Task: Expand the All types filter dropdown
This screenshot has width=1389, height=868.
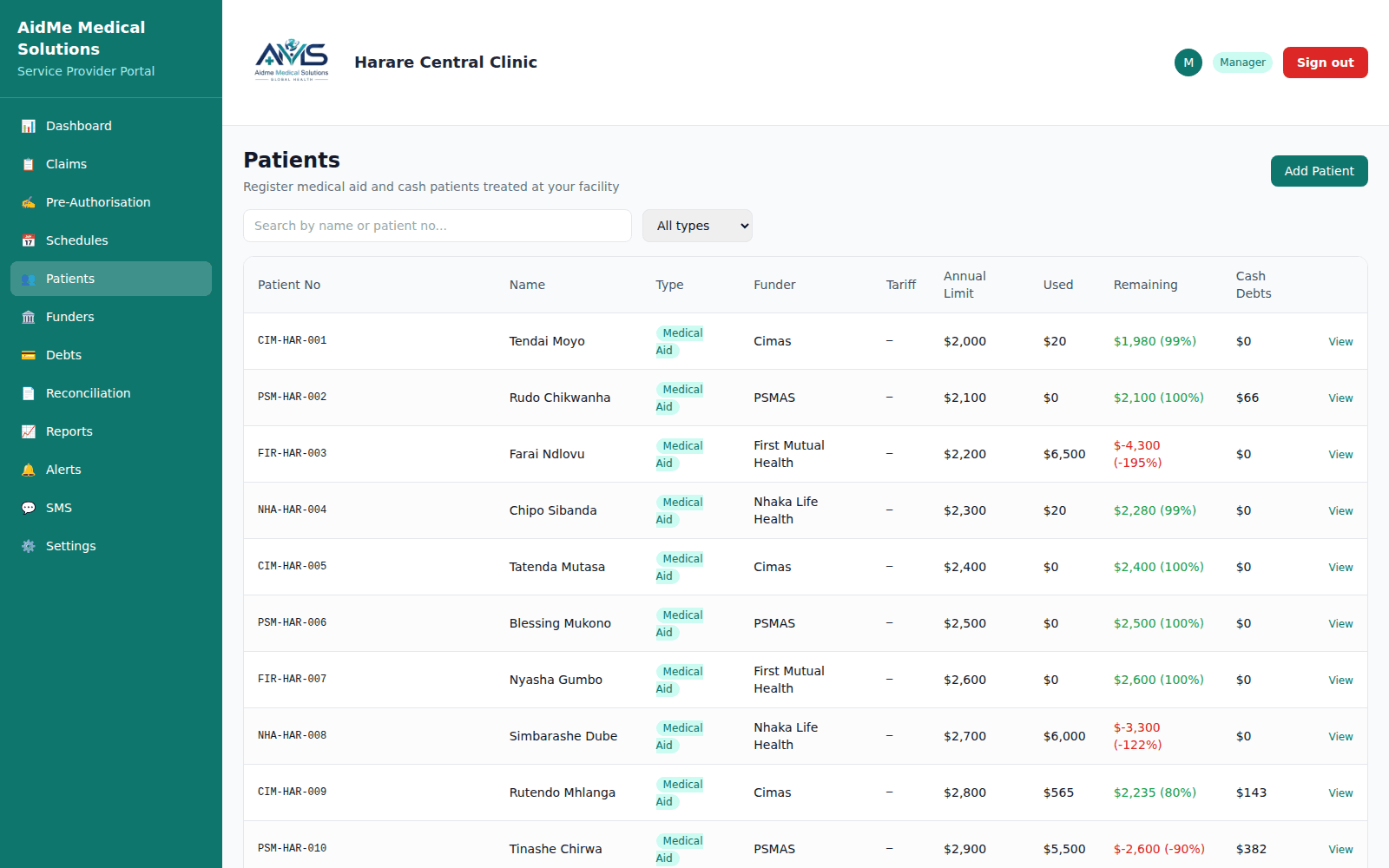Action: point(697,226)
